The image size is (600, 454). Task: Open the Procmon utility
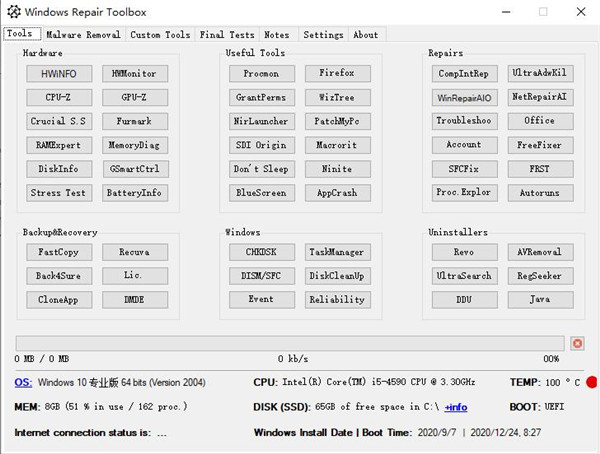[x=261, y=73]
